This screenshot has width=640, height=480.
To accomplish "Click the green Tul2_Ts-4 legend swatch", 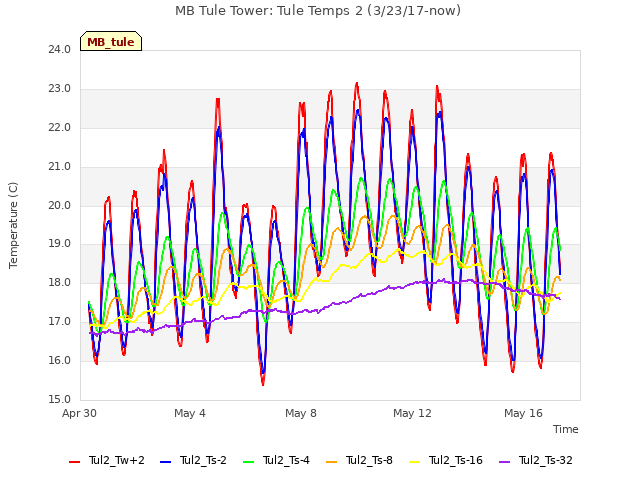I will (249, 462).
